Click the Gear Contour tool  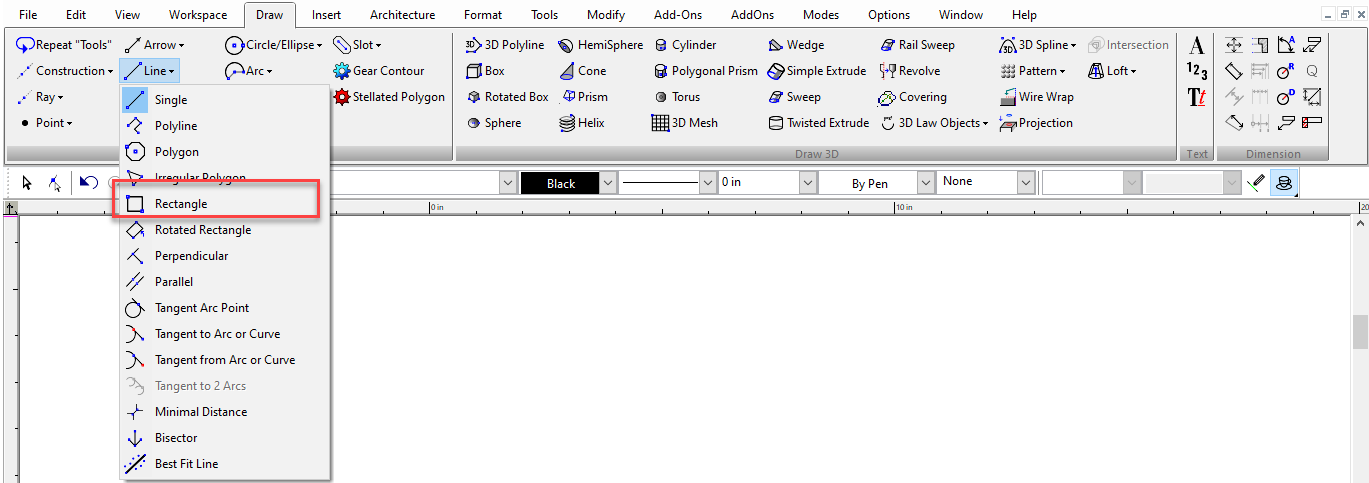pyautogui.click(x=379, y=71)
